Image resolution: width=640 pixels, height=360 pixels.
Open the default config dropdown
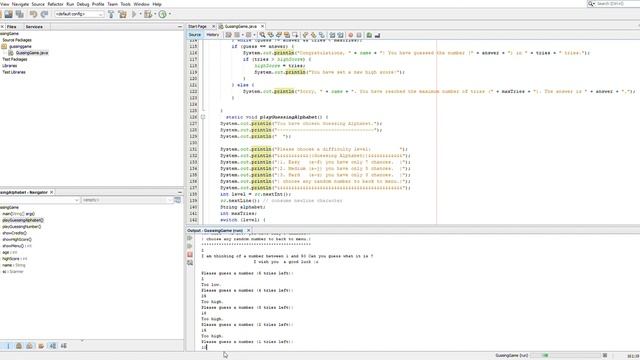pos(79,14)
